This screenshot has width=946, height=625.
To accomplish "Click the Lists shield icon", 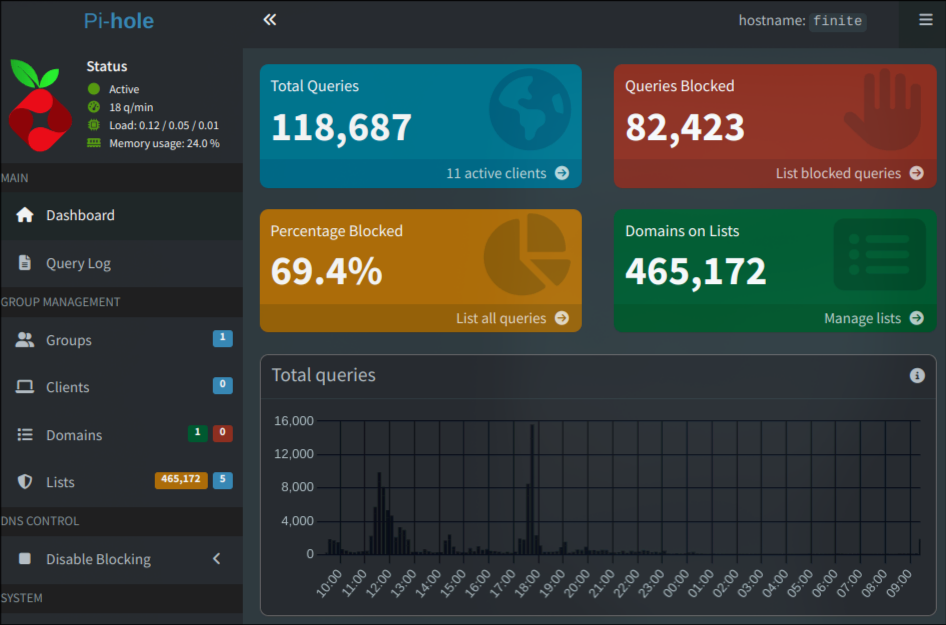I will pyautogui.click(x=24, y=482).
